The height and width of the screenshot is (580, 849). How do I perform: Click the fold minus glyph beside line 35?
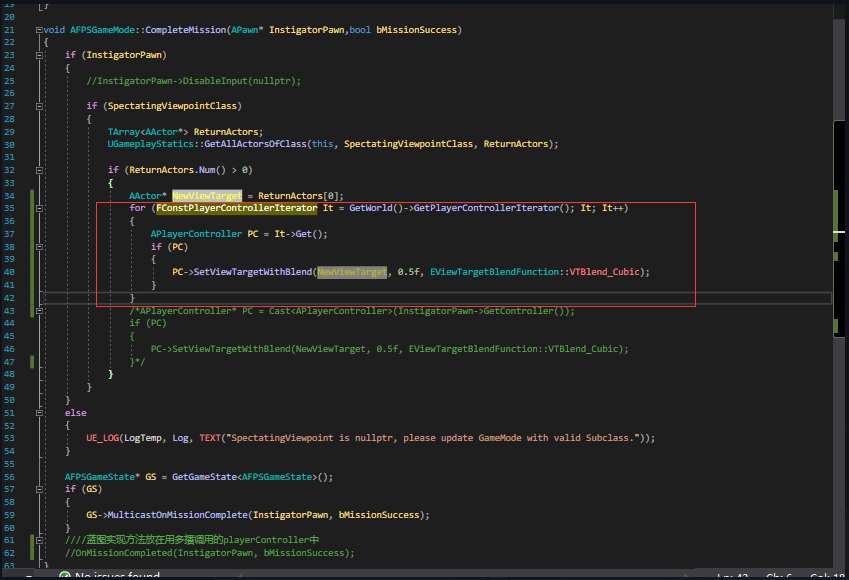point(38,207)
